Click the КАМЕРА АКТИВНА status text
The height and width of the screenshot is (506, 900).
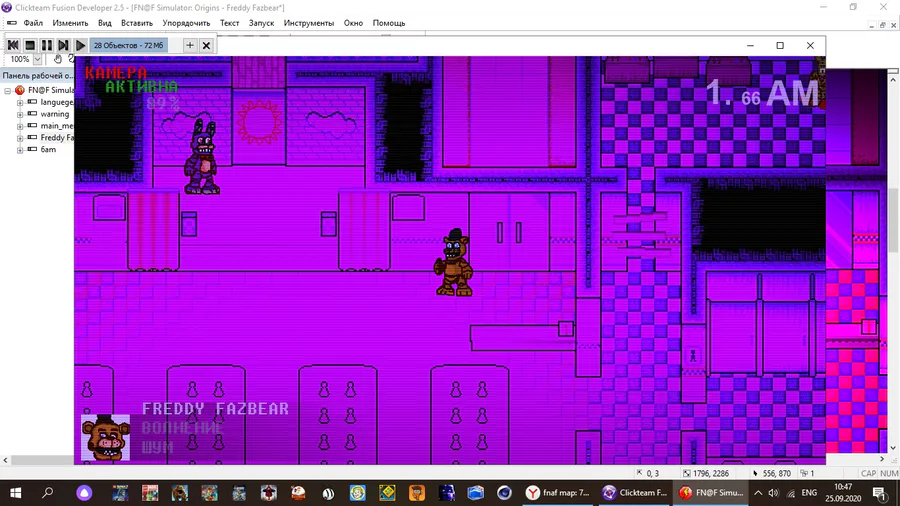click(132, 80)
